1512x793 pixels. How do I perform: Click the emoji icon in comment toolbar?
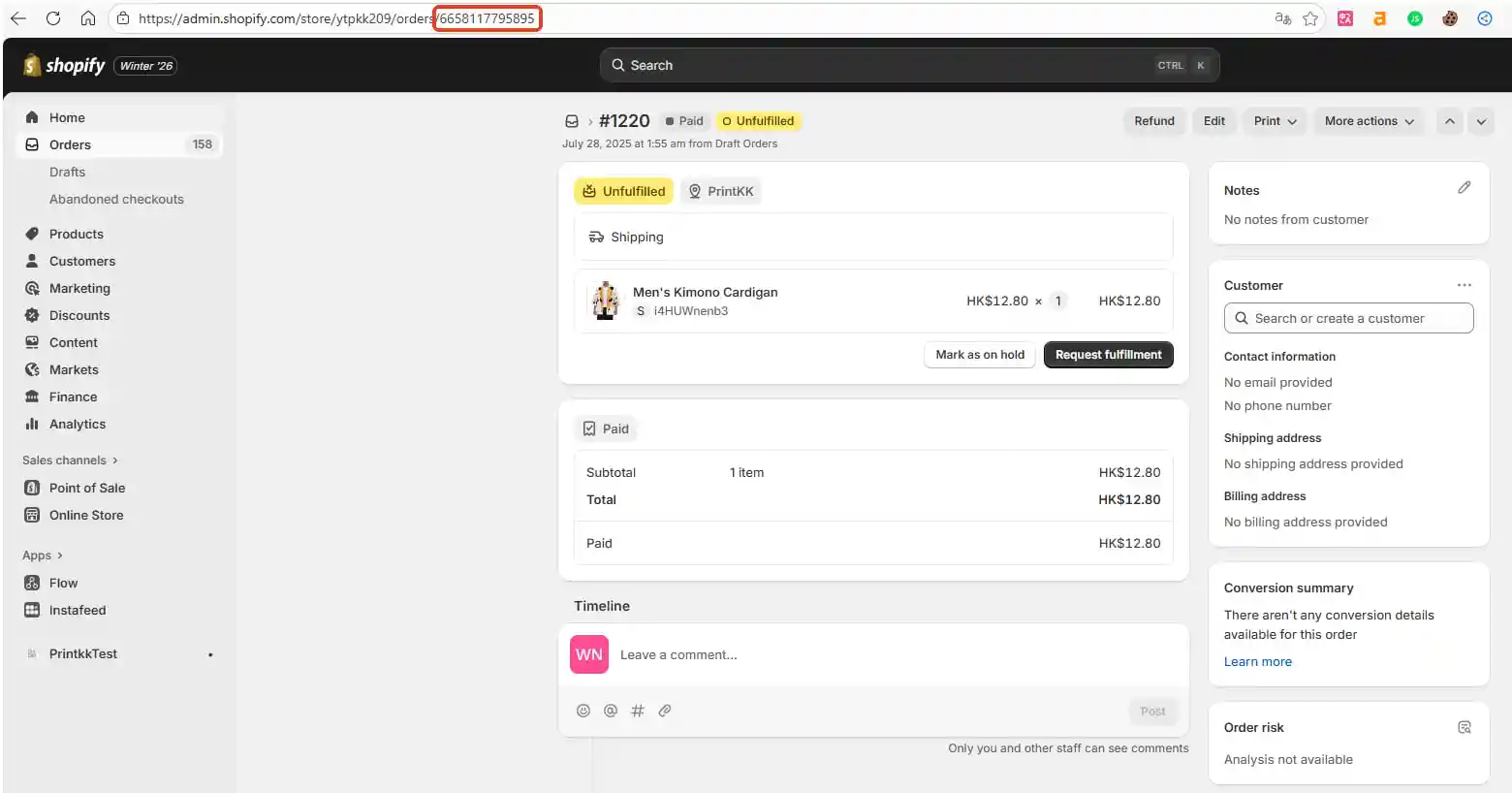click(583, 711)
